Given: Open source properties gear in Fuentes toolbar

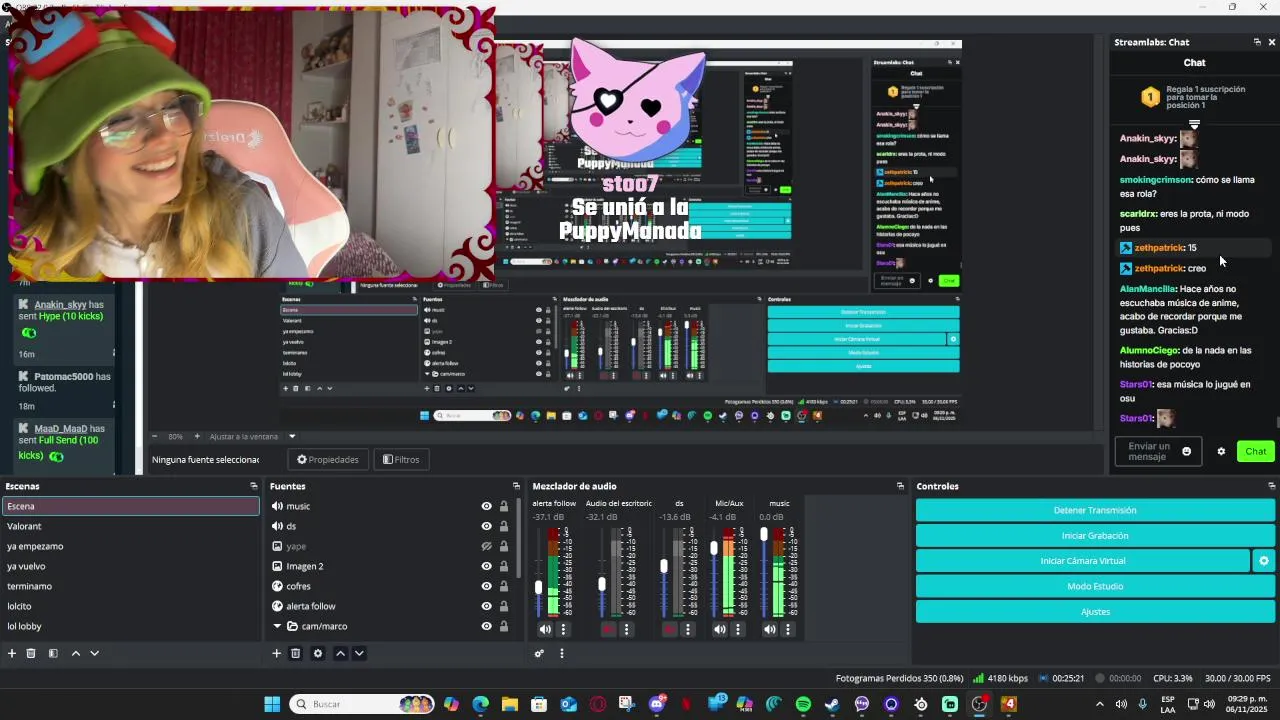Looking at the screenshot, I should coord(318,653).
